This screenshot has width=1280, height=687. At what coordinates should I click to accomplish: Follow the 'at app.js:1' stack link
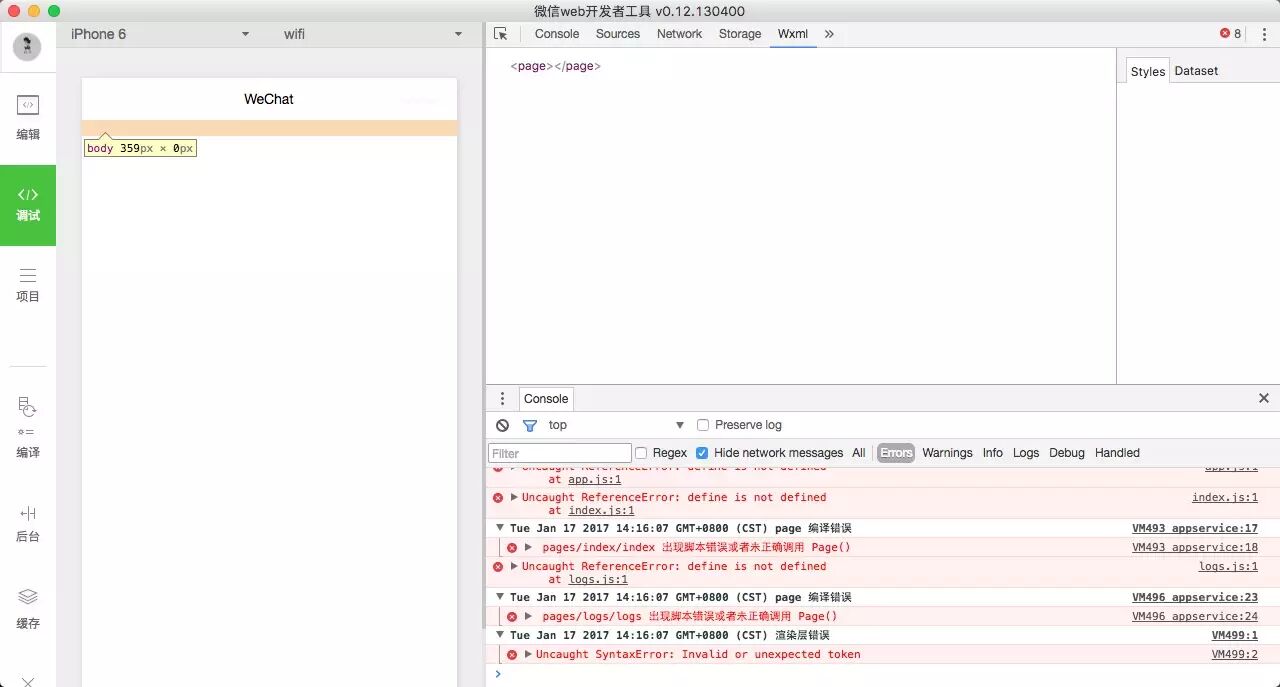595,479
